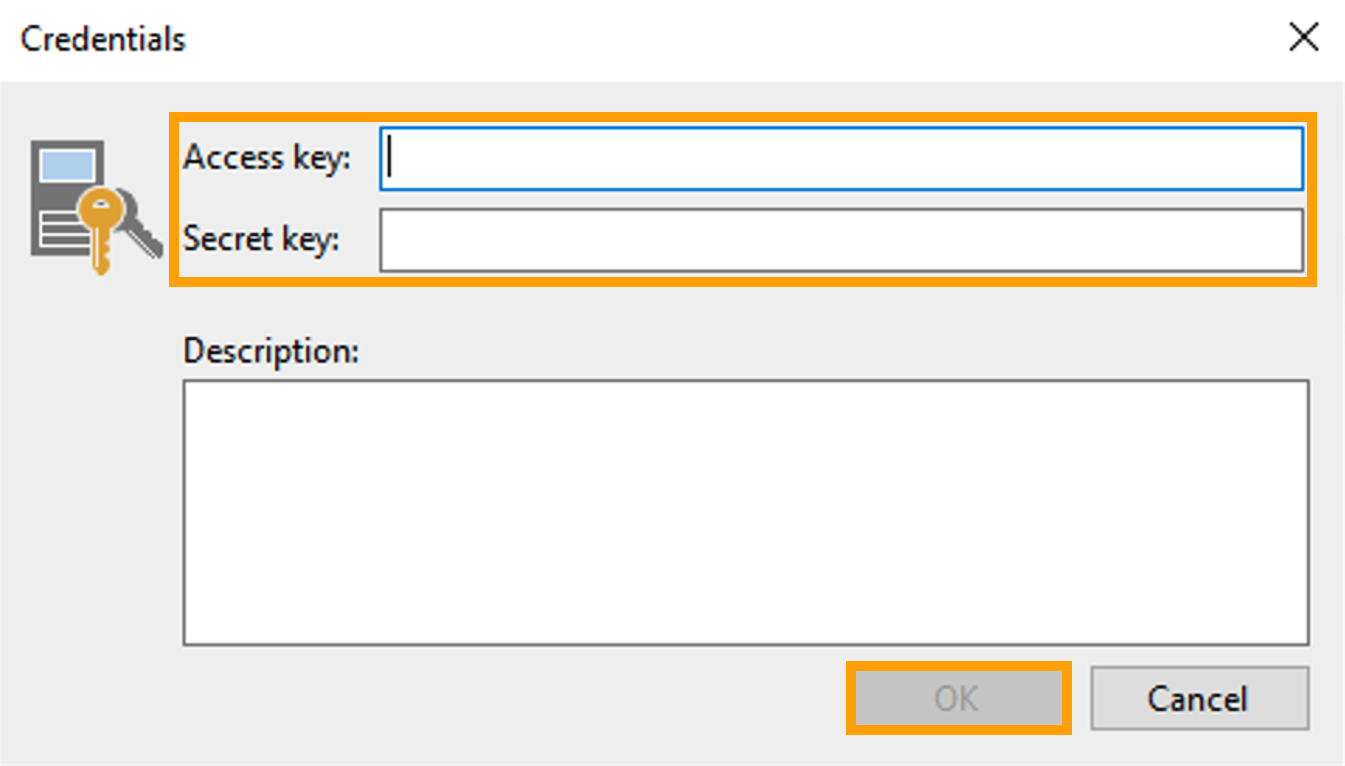Close the Credentials dialog with the X
The height and width of the screenshot is (766, 1345).
point(1303,36)
